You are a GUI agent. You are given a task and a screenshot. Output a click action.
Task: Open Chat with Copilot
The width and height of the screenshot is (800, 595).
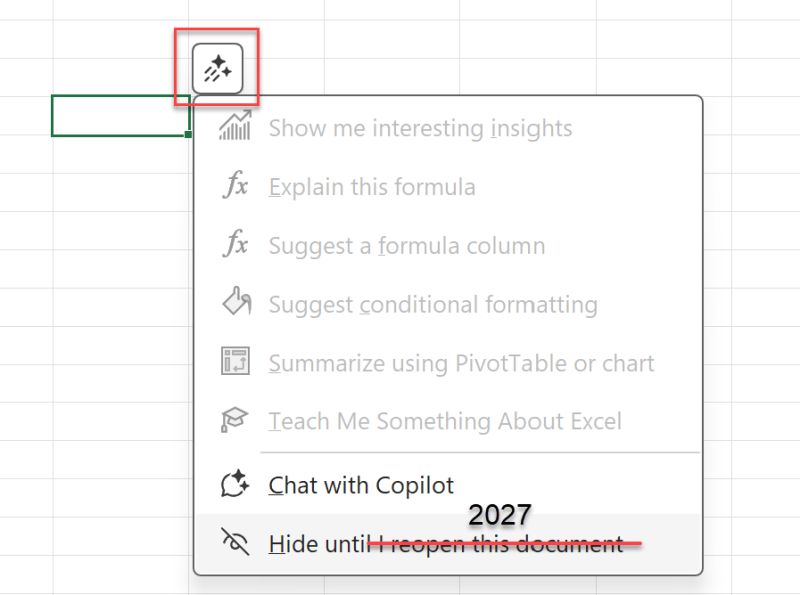point(361,486)
